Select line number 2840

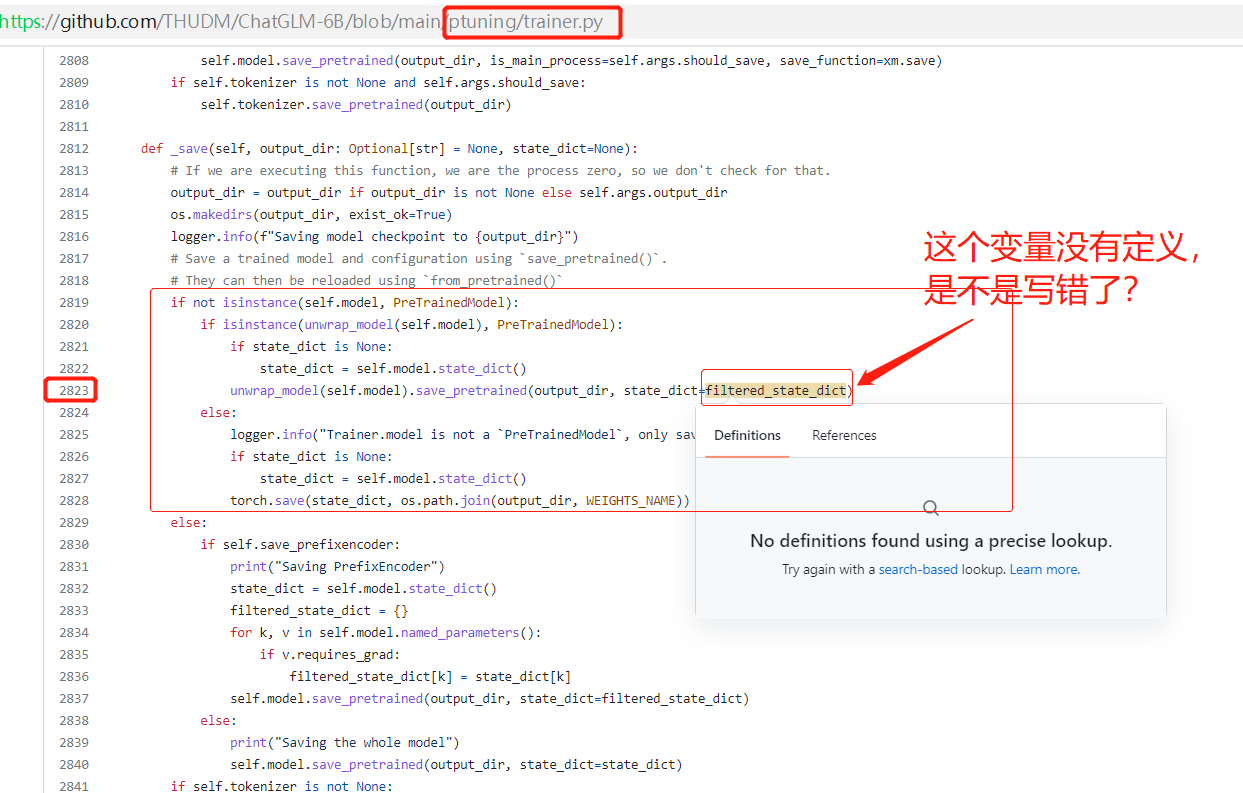click(74, 764)
